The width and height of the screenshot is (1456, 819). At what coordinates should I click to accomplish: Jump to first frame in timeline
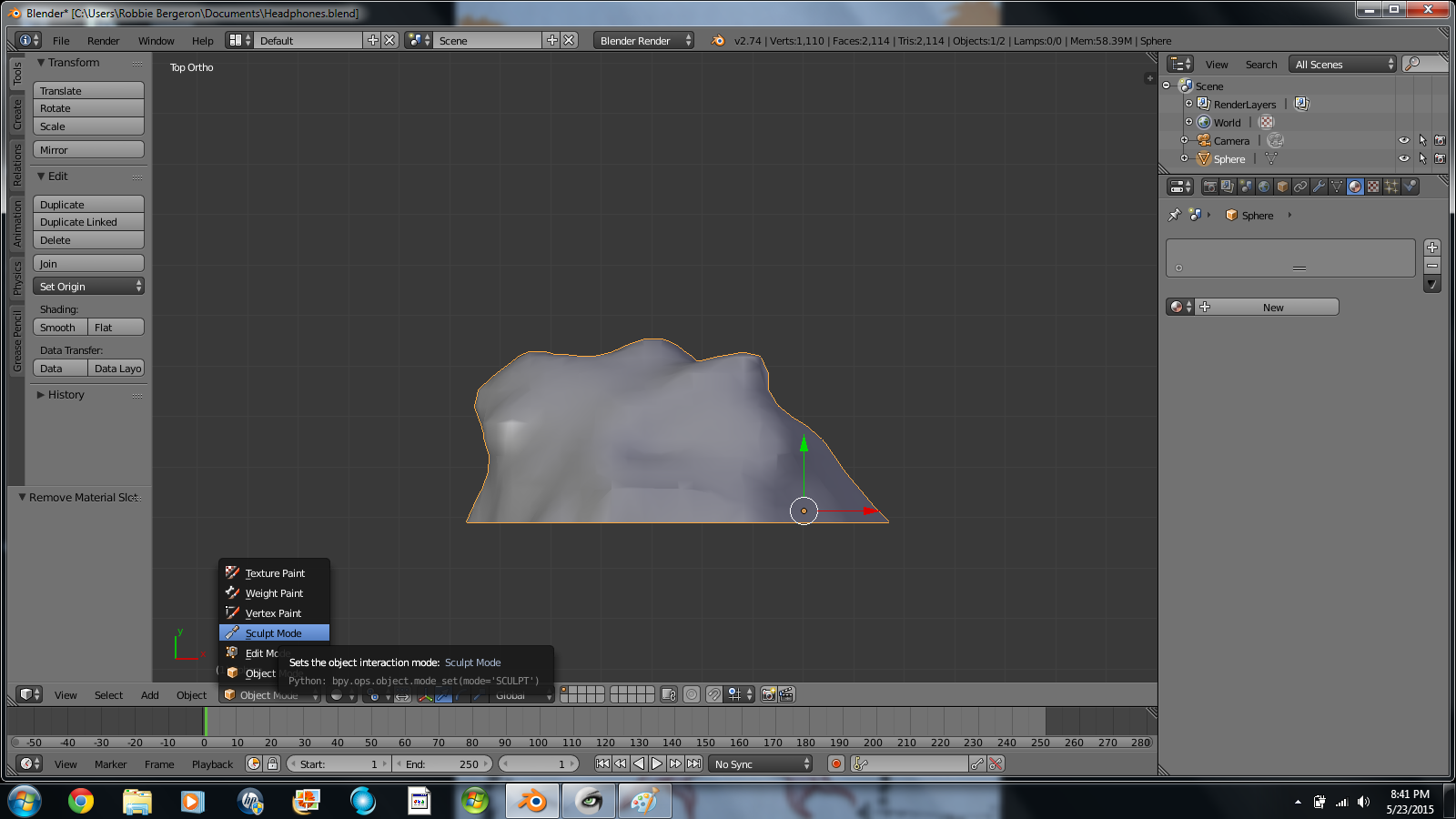(x=602, y=763)
